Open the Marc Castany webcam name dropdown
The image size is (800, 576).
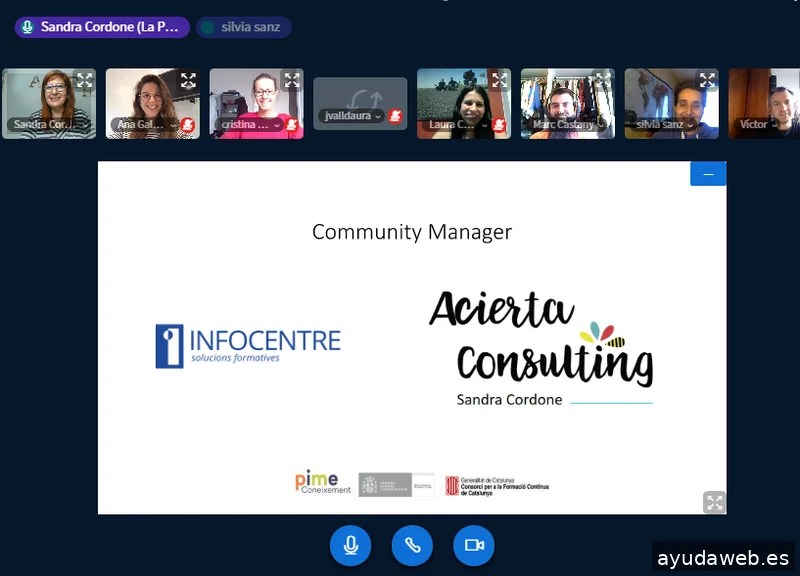[568, 124]
